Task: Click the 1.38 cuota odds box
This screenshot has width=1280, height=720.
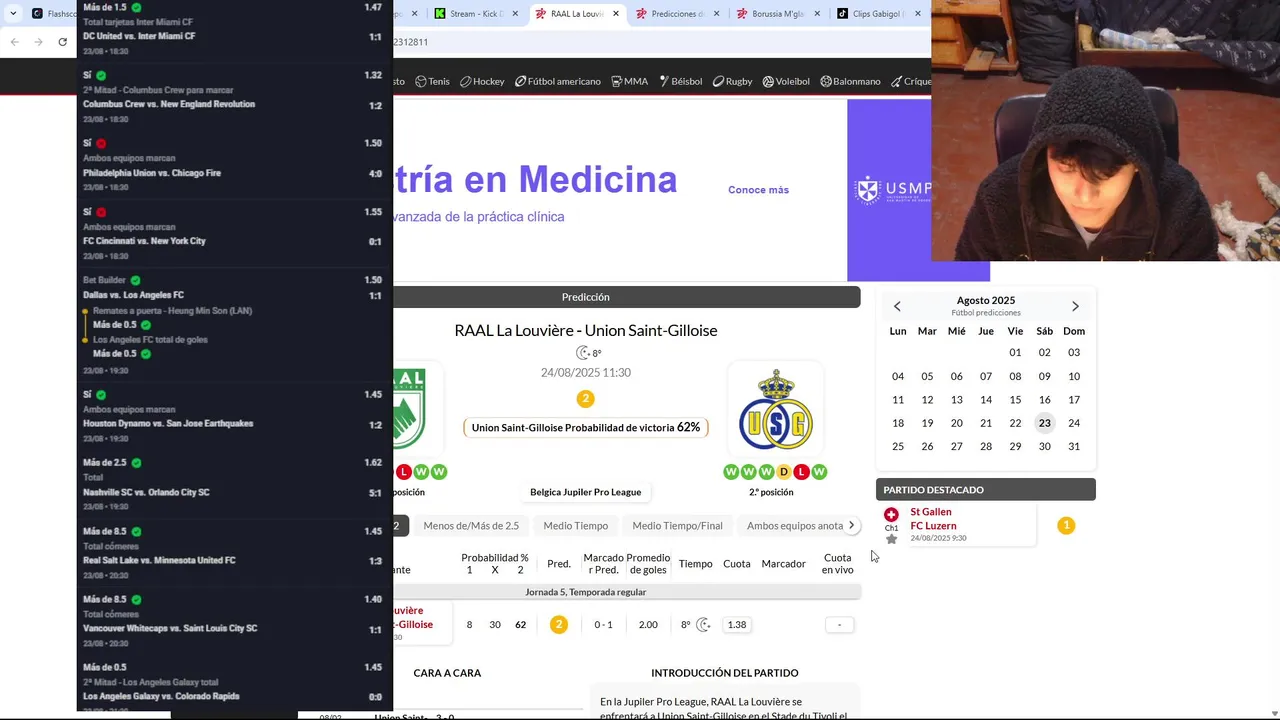Action: 737,625
